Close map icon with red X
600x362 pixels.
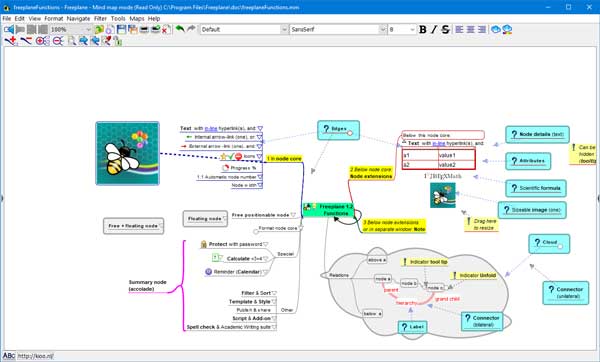[166, 29]
